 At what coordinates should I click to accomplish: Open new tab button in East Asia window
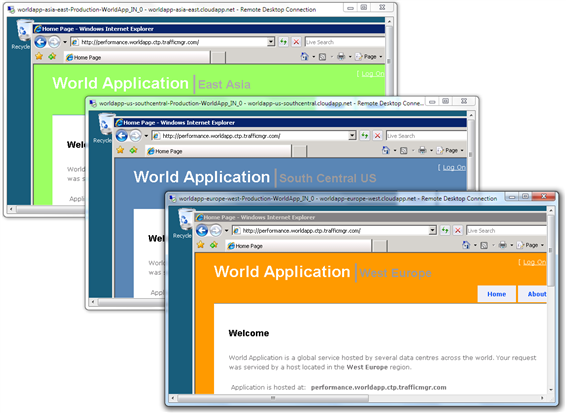click(x=218, y=57)
